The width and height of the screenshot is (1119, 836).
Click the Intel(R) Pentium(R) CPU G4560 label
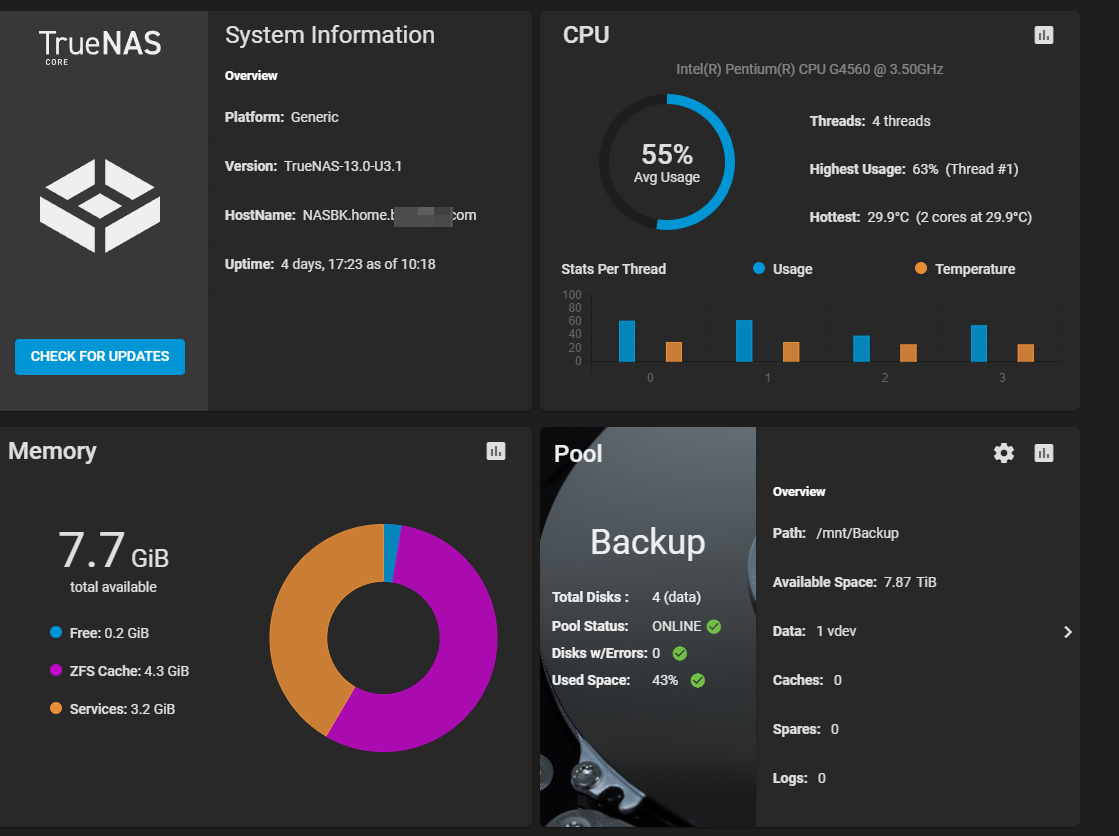pos(809,69)
